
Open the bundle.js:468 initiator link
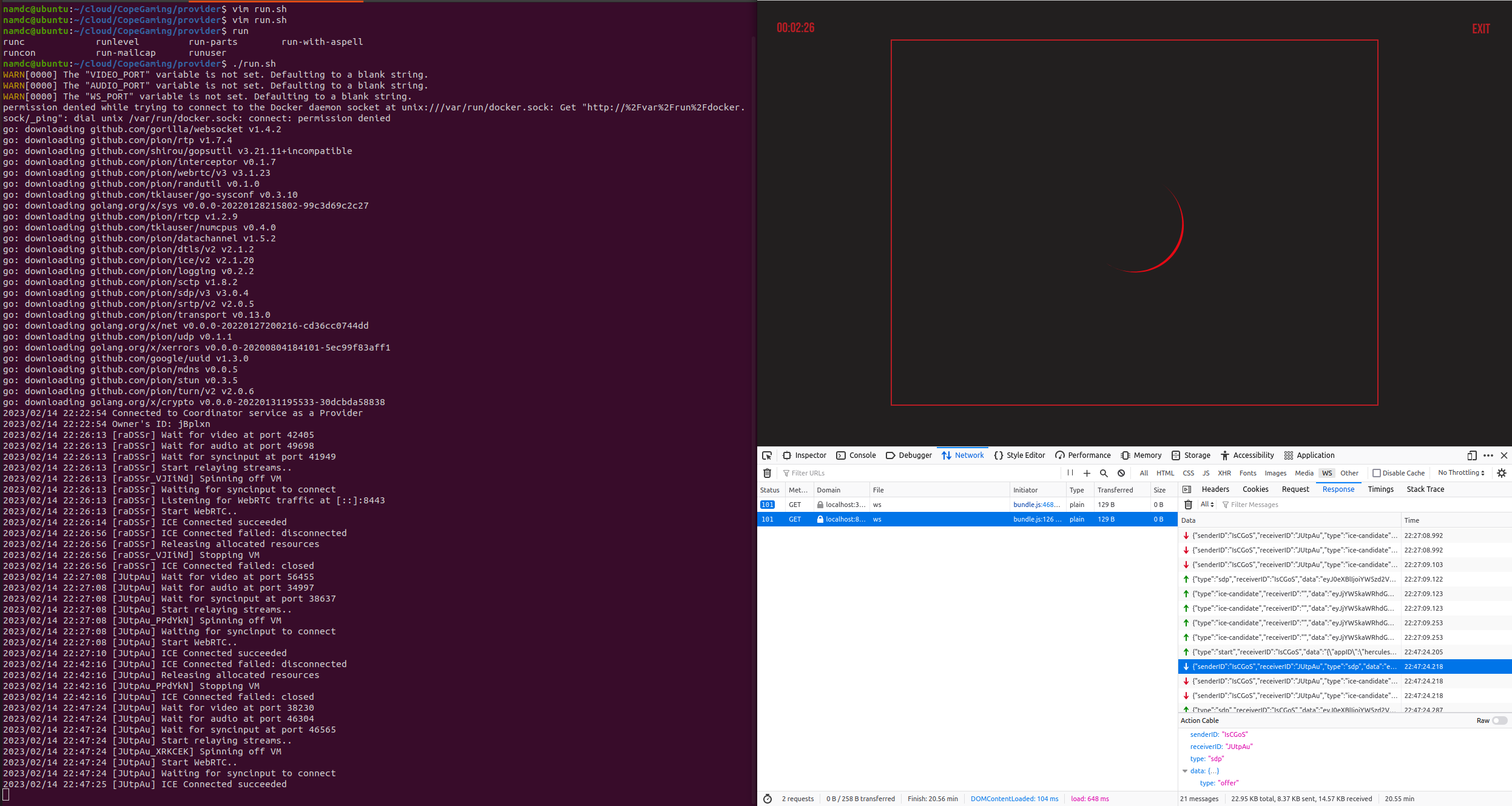[1036, 505]
